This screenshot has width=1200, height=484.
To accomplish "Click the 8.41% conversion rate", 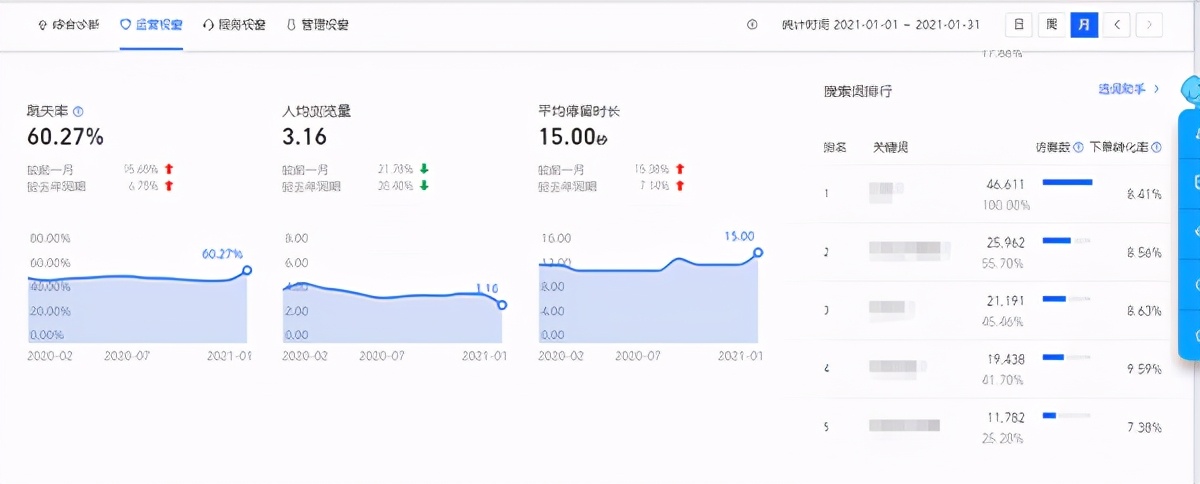I will tap(1143, 194).
